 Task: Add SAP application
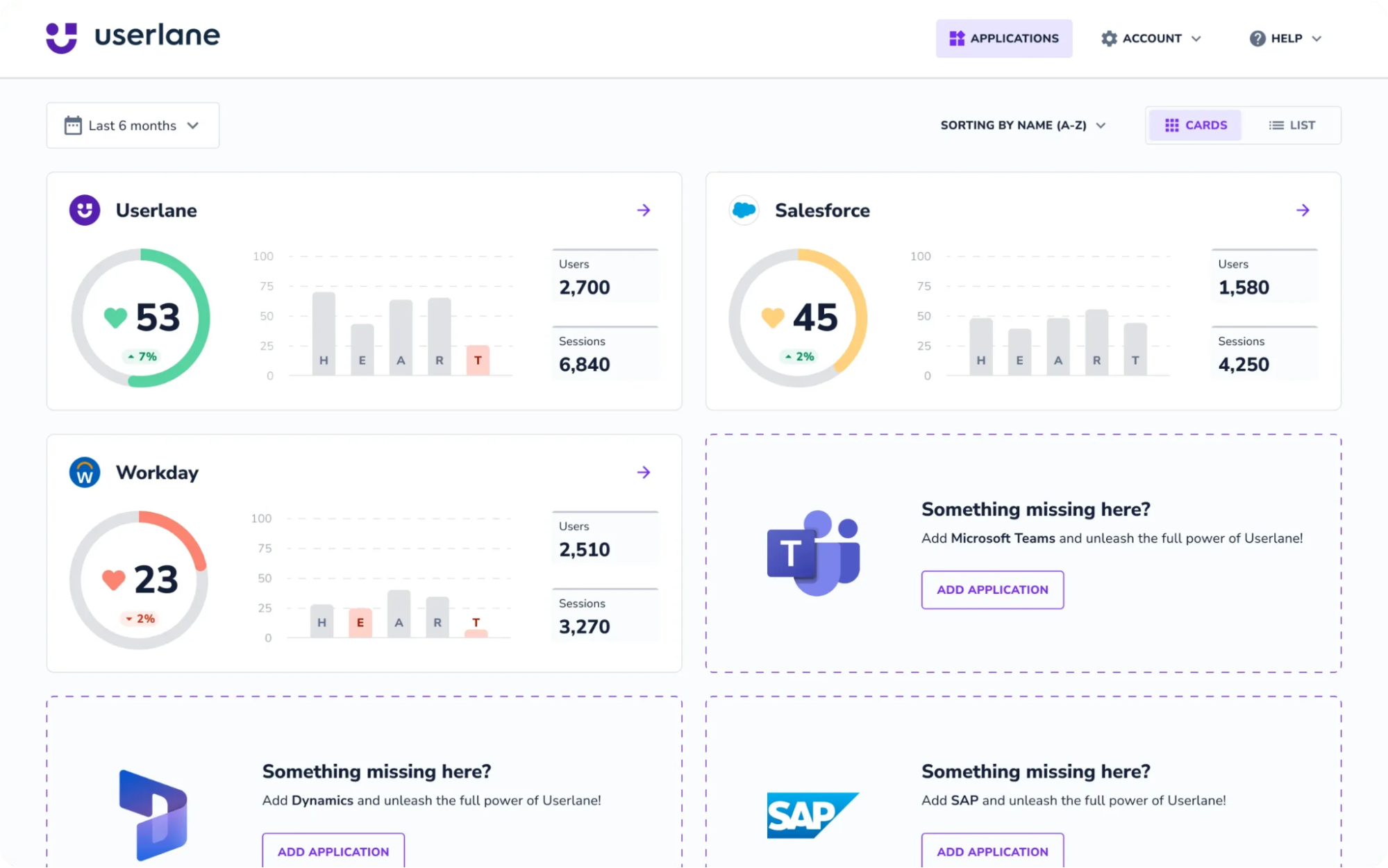992,851
